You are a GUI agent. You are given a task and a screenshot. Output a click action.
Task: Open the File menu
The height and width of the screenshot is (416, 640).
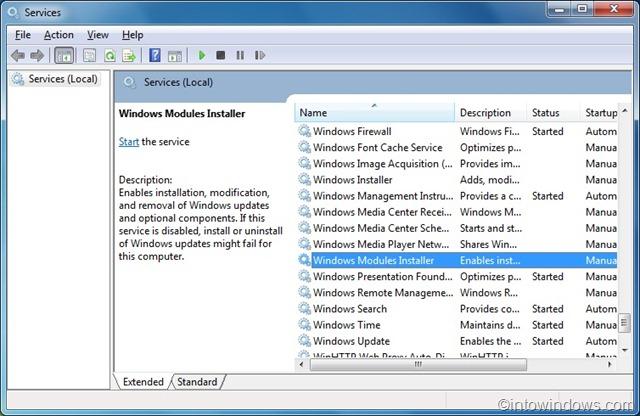click(x=23, y=35)
